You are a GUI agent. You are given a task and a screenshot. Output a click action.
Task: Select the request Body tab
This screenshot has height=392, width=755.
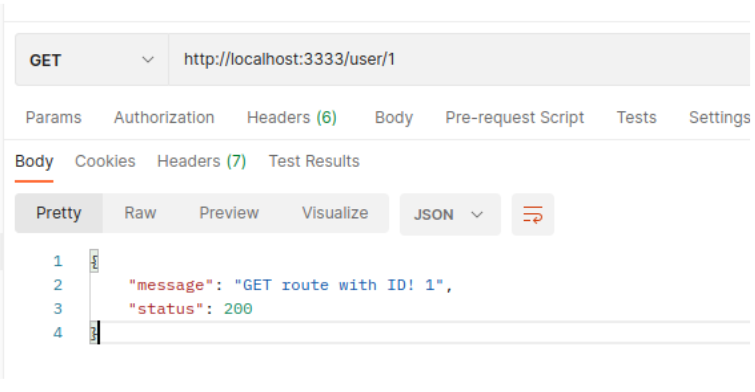(394, 118)
